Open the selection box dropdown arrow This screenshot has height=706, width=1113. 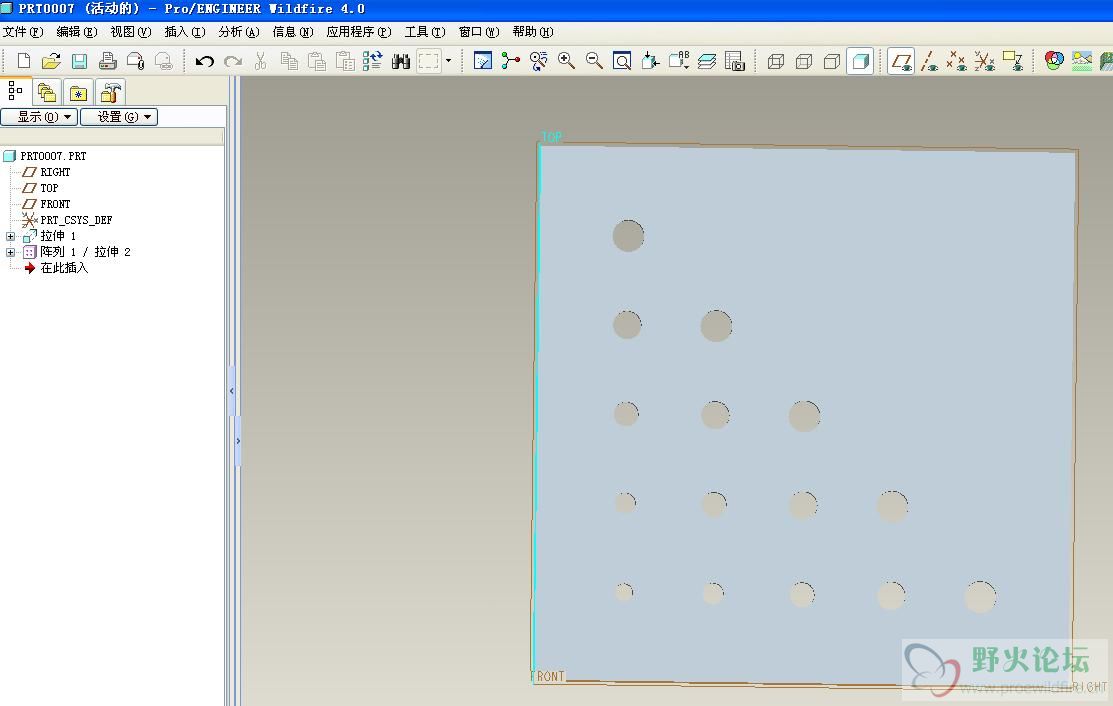pyautogui.click(x=448, y=61)
